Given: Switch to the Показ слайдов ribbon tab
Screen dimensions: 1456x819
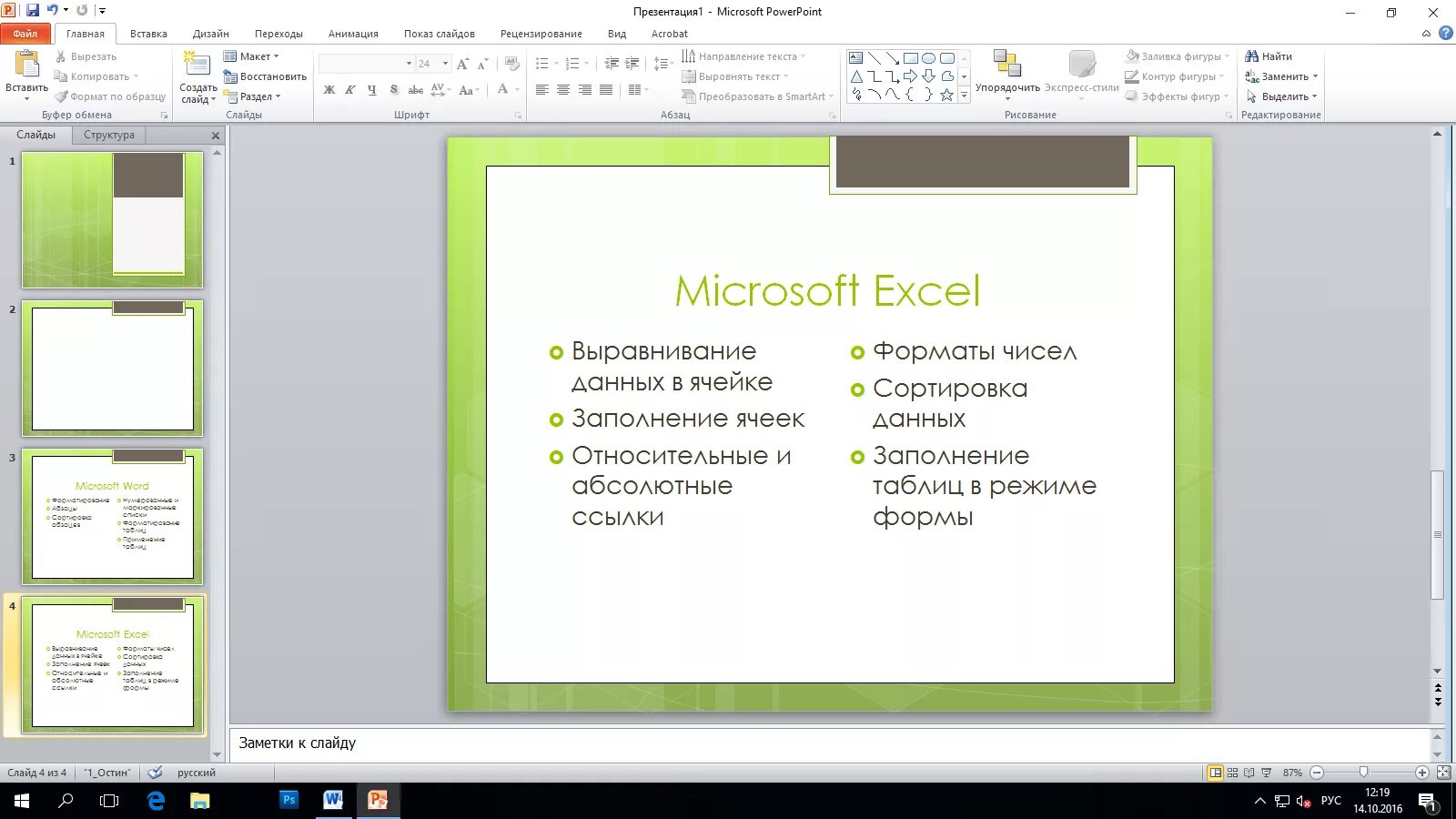Looking at the screenshot, I should tap(440, 34).
